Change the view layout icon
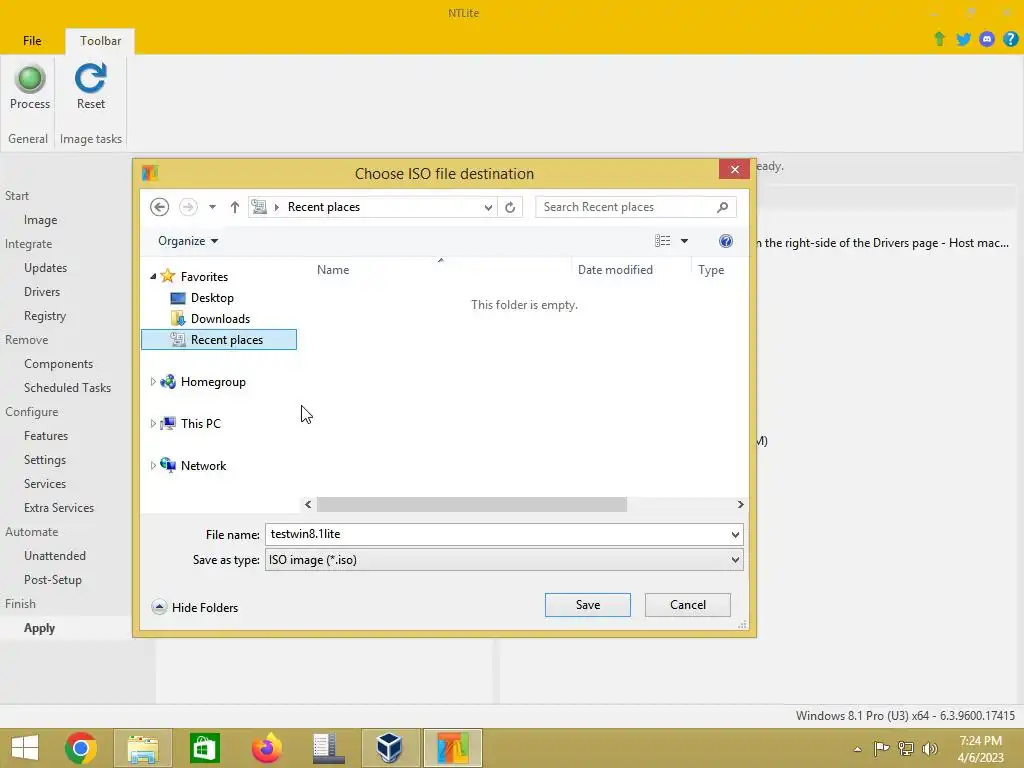The image size is (1024, 768). [662, 241]
